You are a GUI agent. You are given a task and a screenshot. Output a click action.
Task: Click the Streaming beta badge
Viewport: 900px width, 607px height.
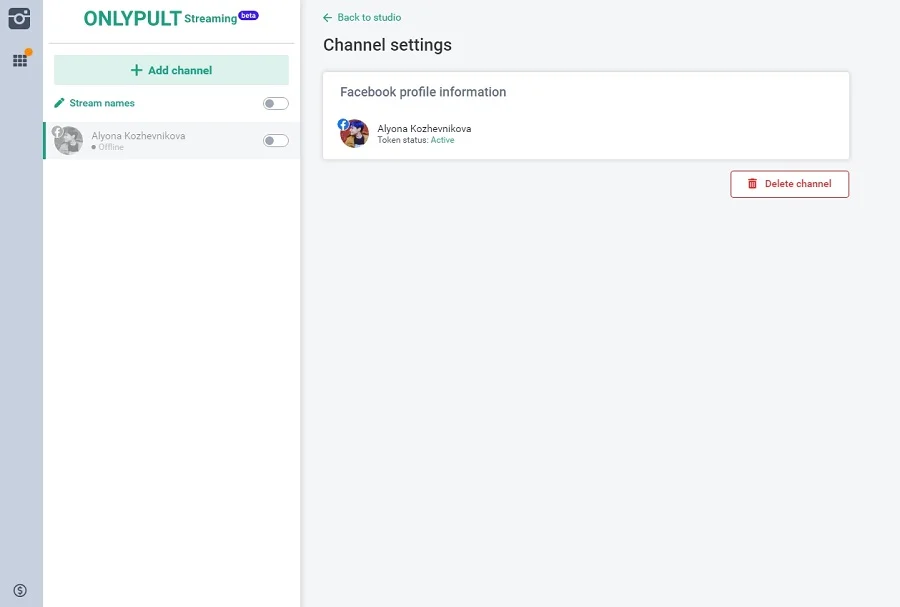pos(248,15)
